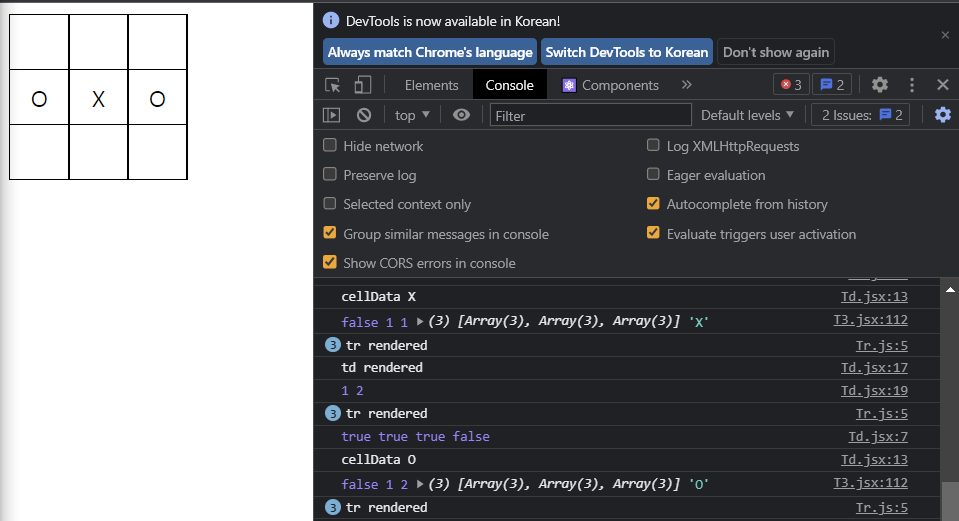The width and height of the screenshot is (959, 521).
Task: Open the Default levels dropdown
Action: point(747,115)
